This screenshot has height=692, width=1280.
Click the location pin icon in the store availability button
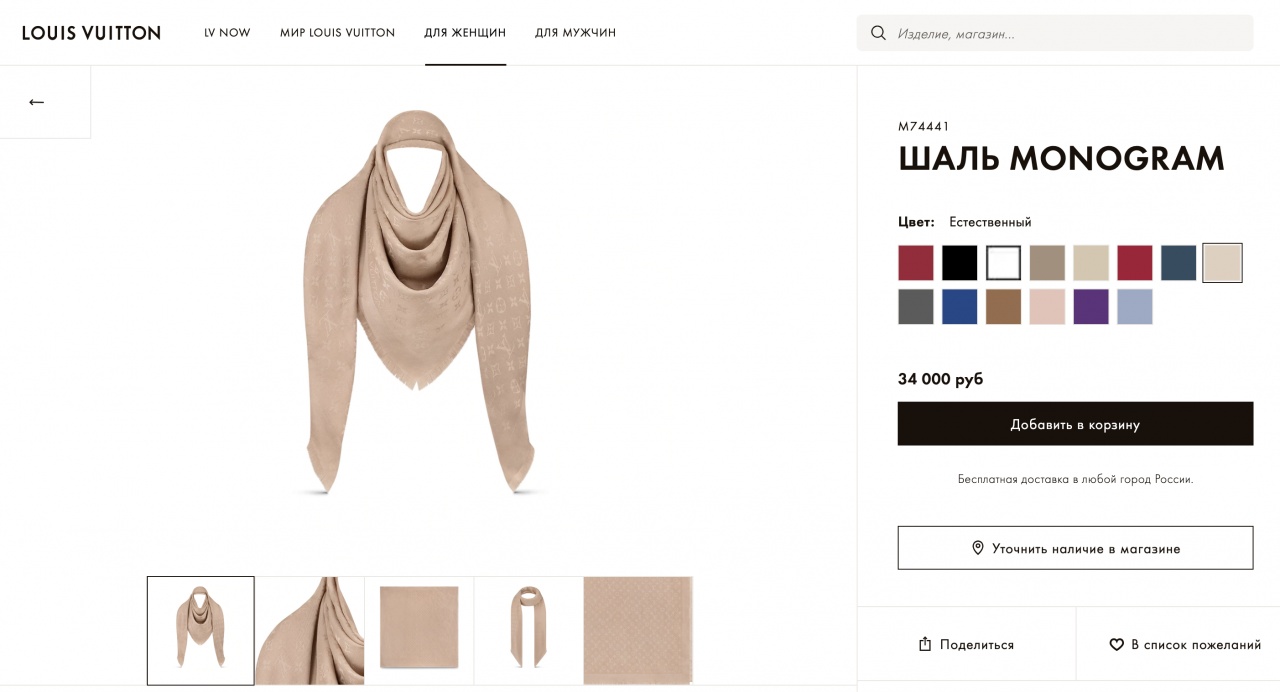click(x=978, y=548)
